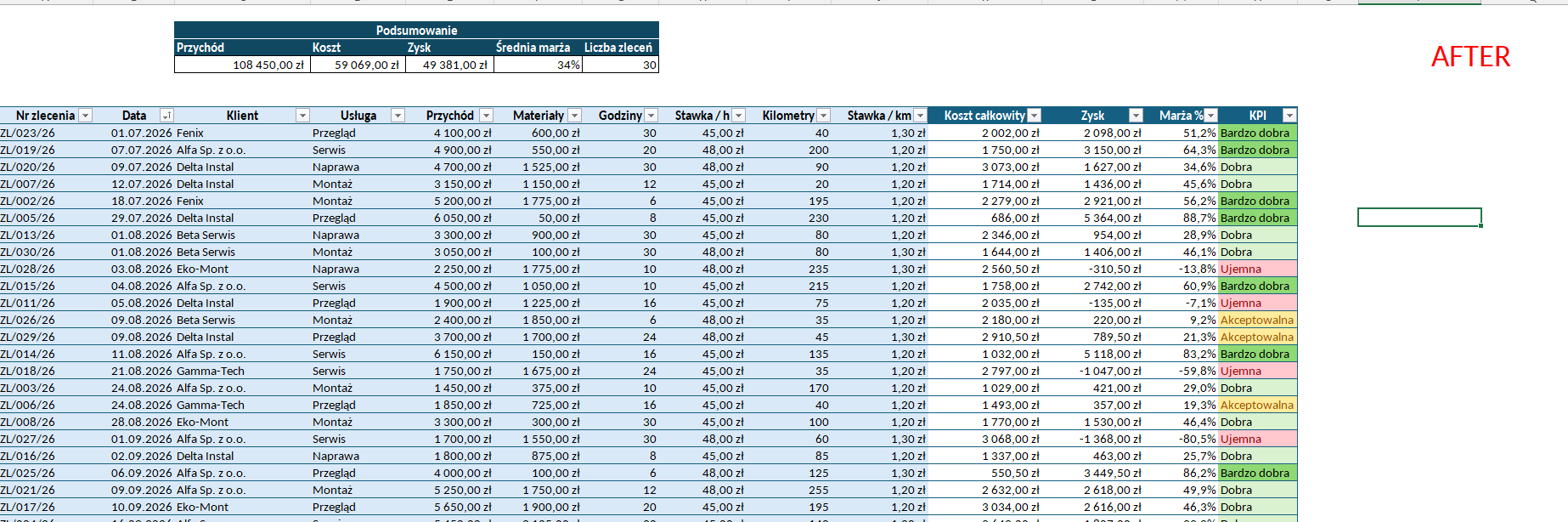The width and height of the screenshot is (1568, 522).
Task: Show filter options for Godziny column
Action: (651, 116)
